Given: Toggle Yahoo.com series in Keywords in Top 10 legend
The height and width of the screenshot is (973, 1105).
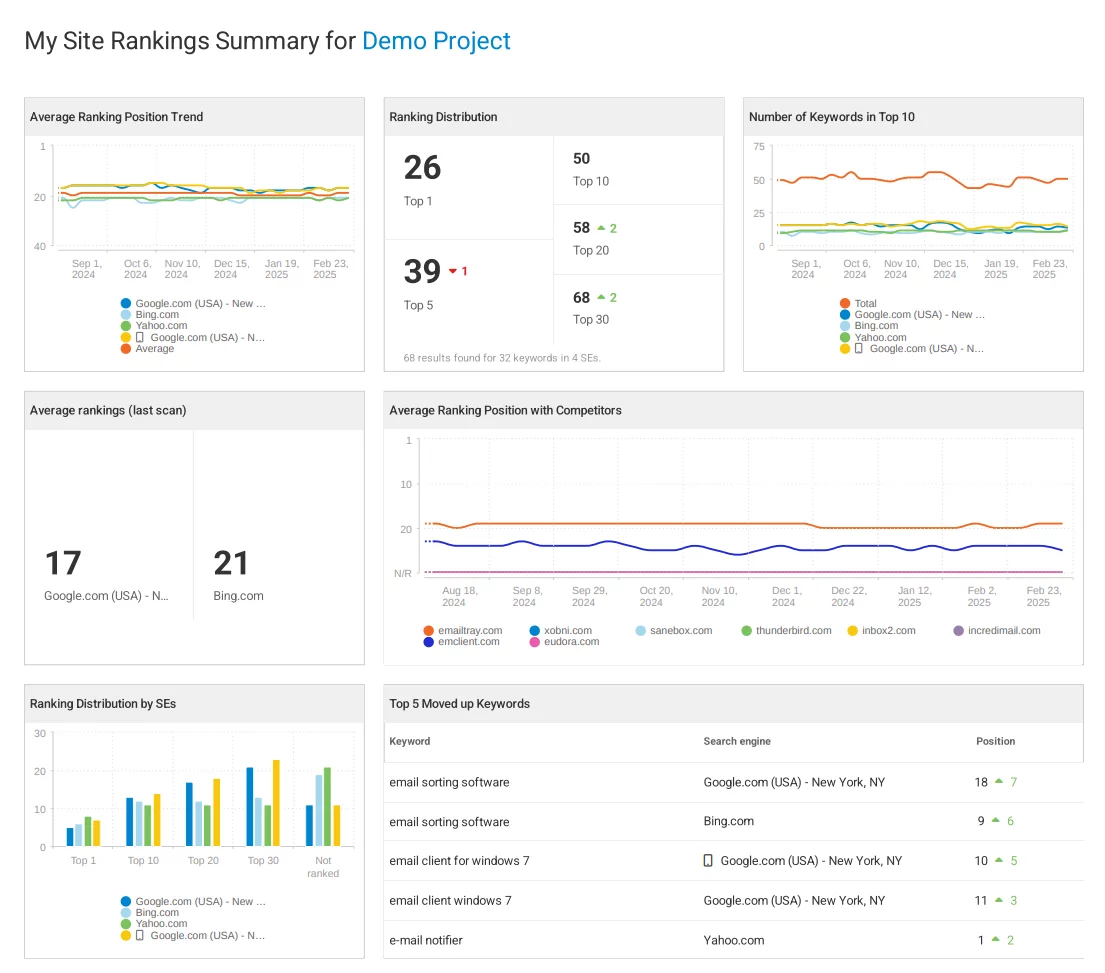Looking at the screenshot, I should pyautogui.click(x=873, y=337).
